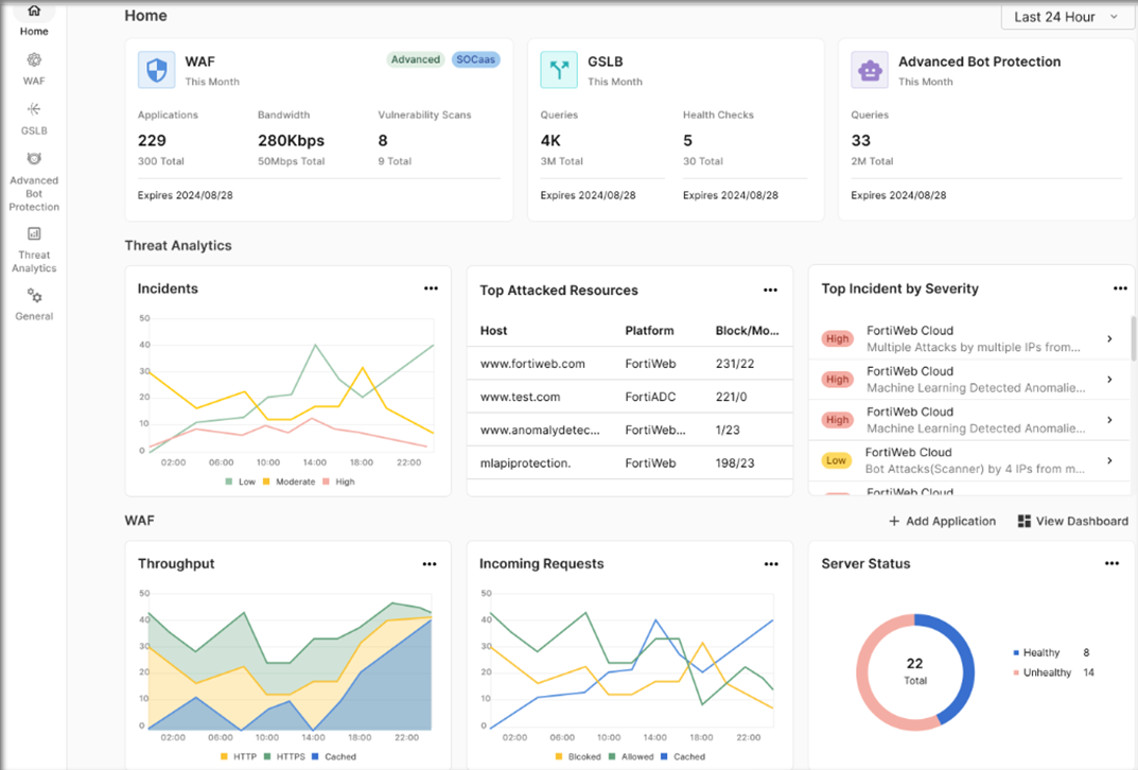Open the Top Incident by Severity options menu
Image resolution: width=1138 pixels, height=770 pixels.
[1120, 289]
